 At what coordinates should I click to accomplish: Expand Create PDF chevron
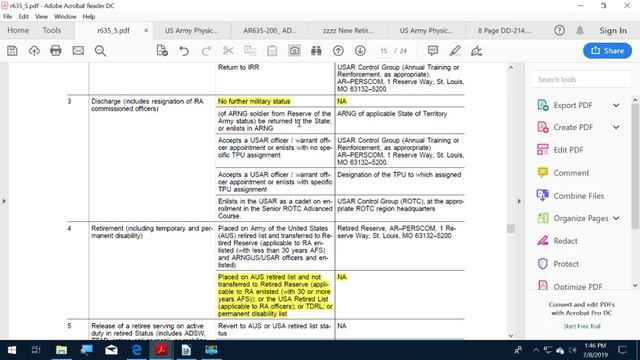tap(616, 127)
